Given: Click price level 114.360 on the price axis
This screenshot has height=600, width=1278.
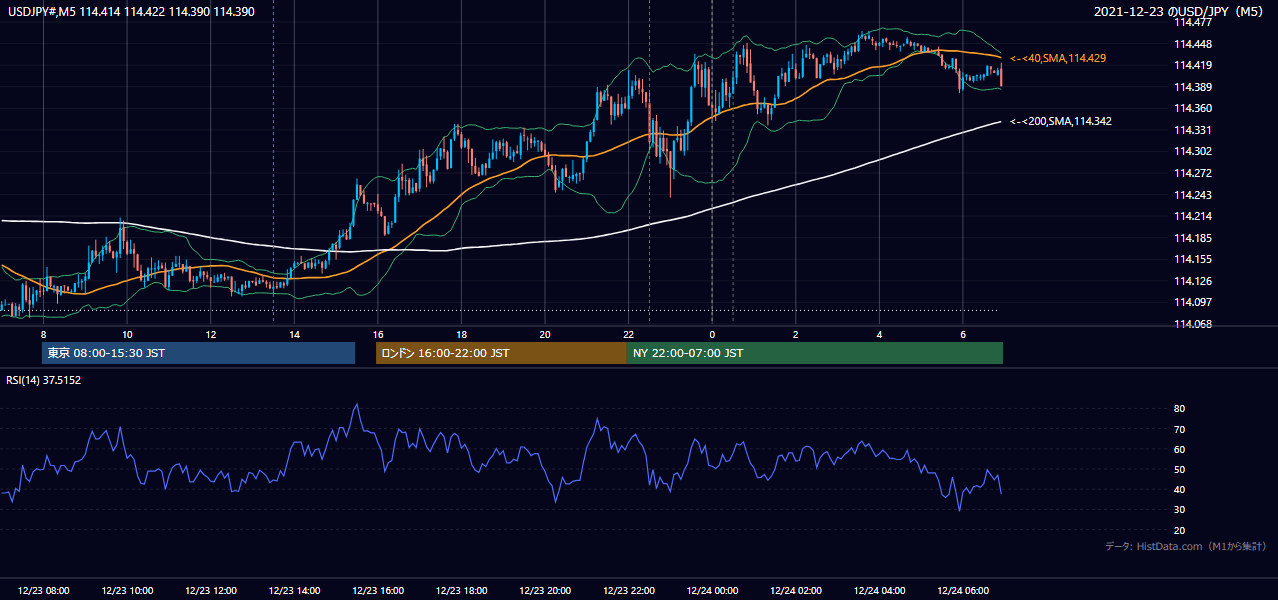Looking at the screenshot, I should pyautogui.click(x=1192, y=108).
